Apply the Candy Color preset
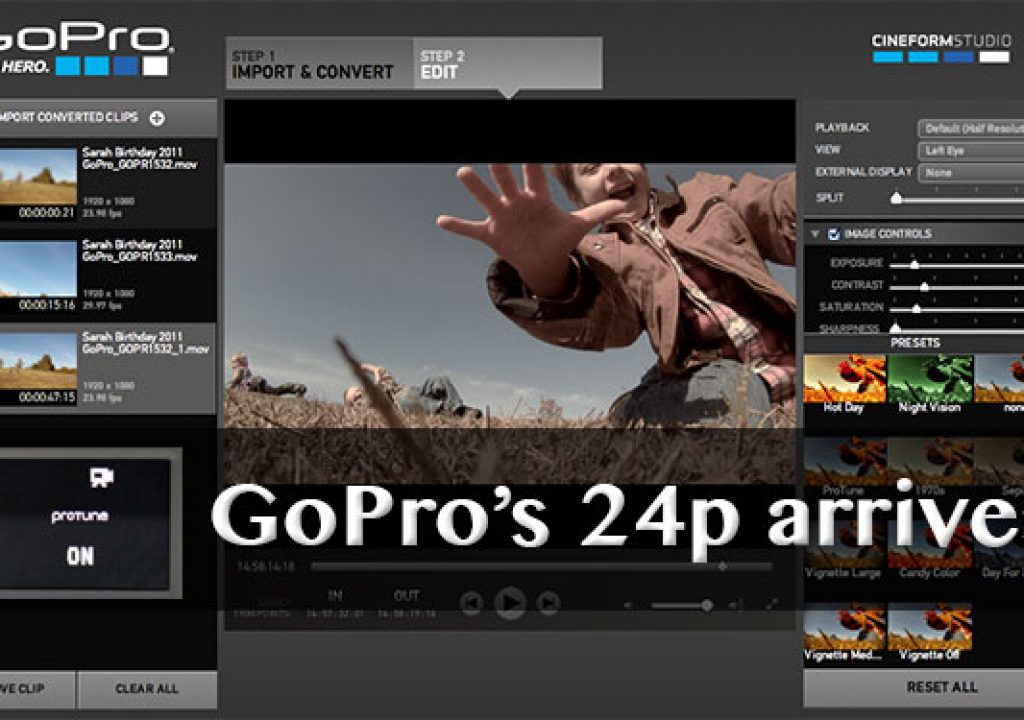Viewport: 1024px width, 720px height. click(x=930, y=550)
